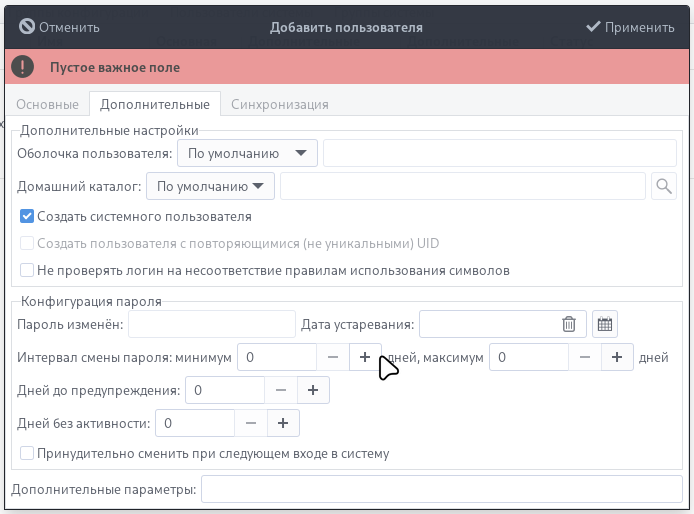The height and width of the screenshot is (514, 694).
Task: Expand the "Домашний каталог" dropdown
Action: (x=210, y=186)
